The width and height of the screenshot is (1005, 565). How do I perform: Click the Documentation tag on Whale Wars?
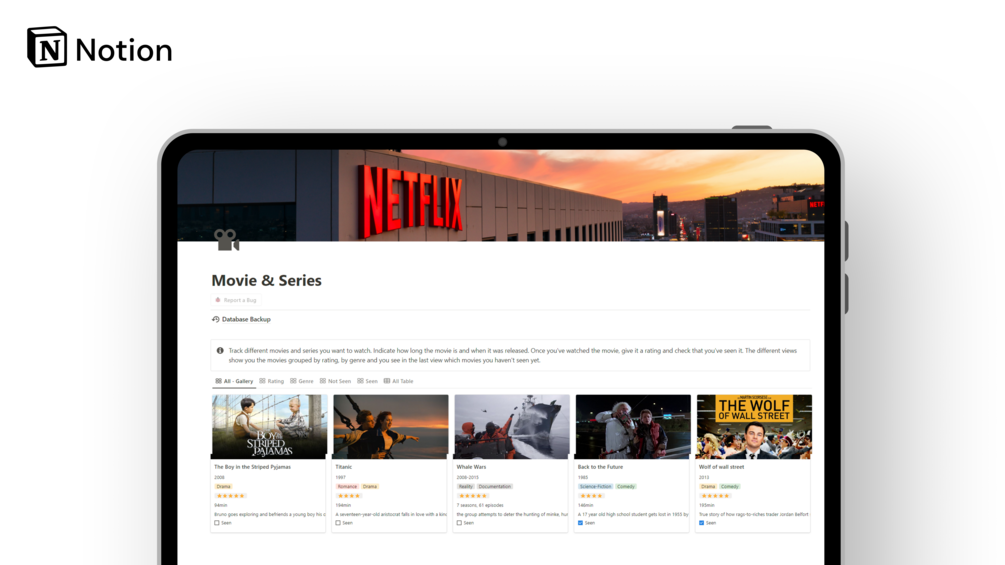click(495, 487)
